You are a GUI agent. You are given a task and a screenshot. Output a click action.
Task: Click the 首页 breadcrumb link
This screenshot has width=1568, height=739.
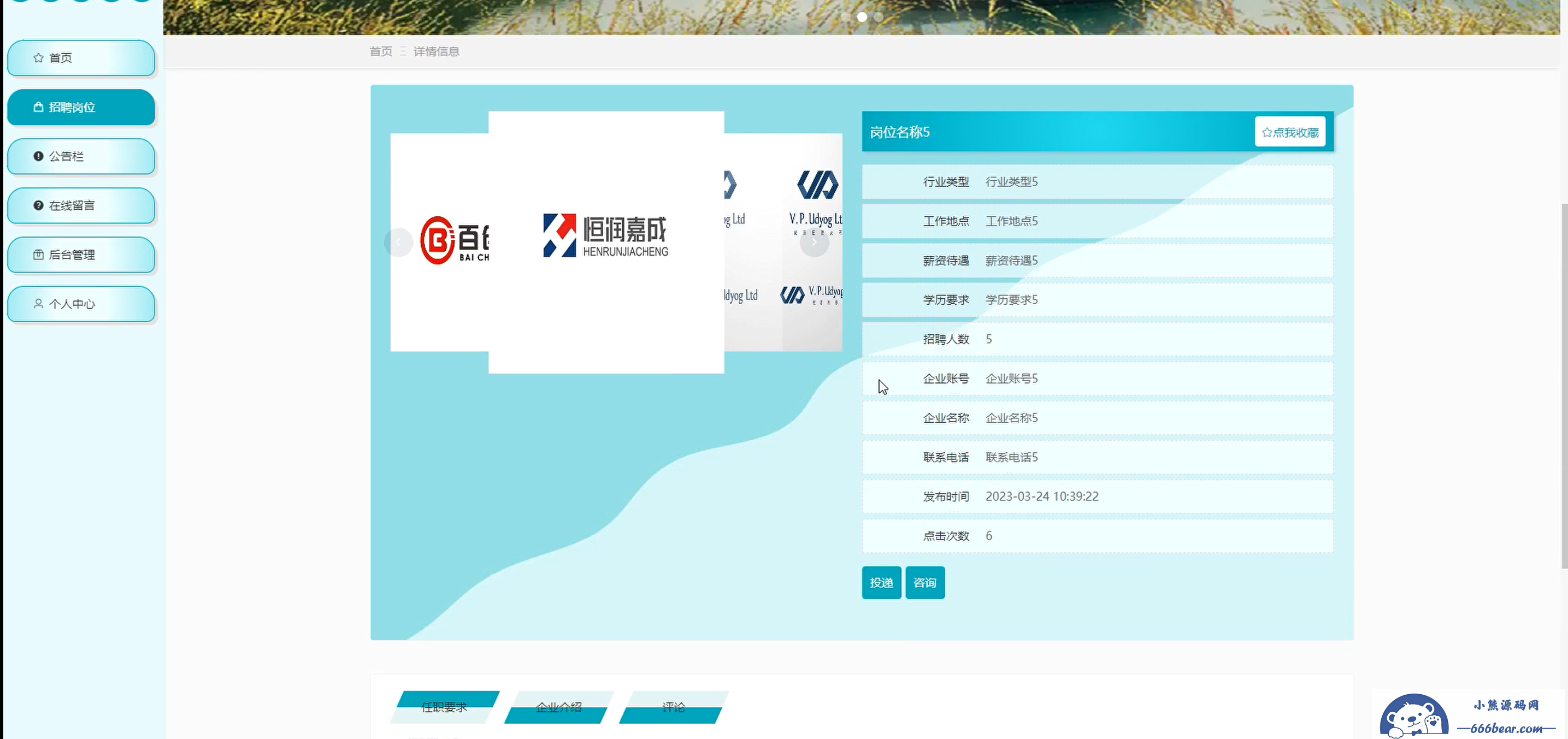(381, 52)
